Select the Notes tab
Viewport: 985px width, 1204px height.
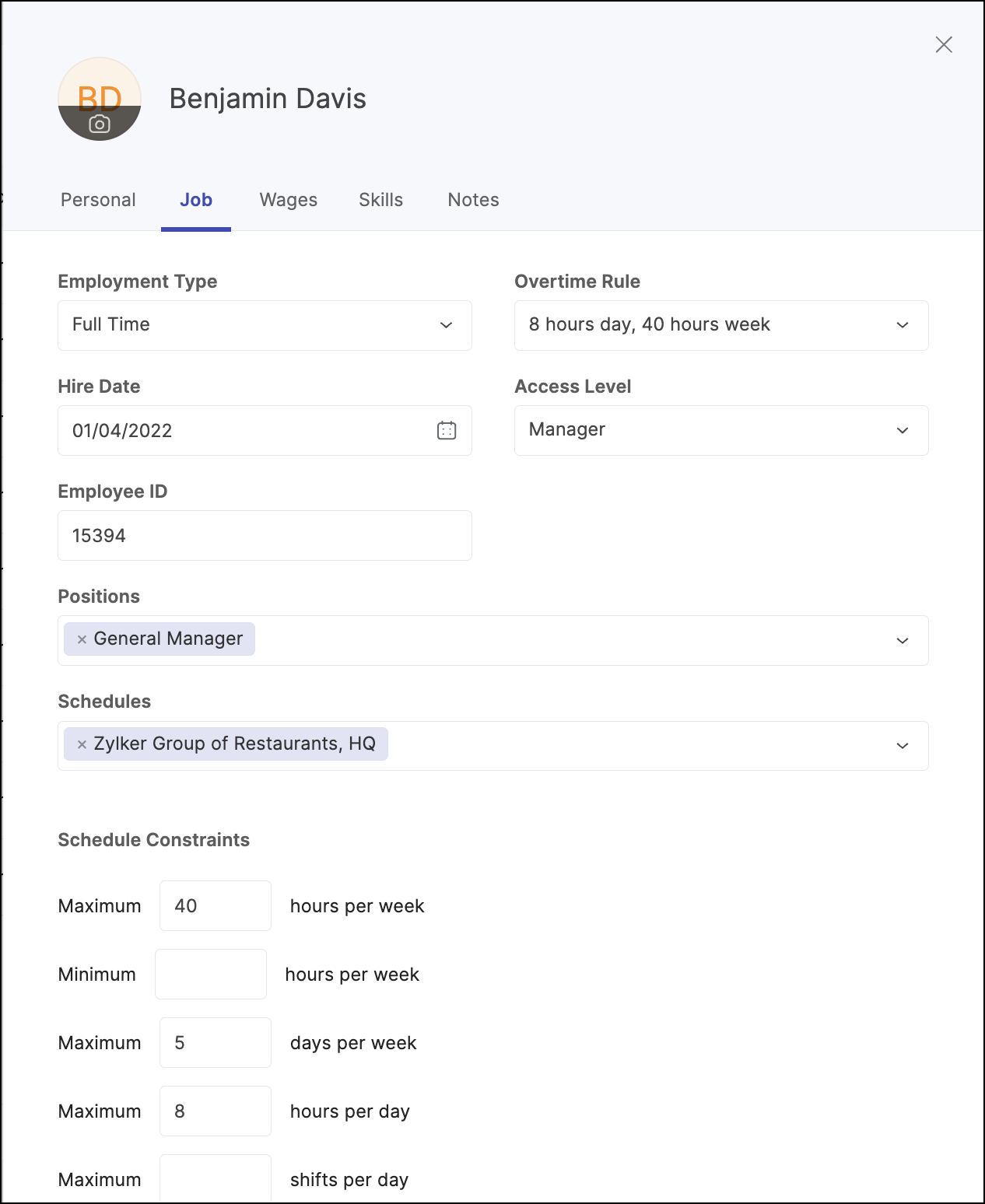point(473,200)
